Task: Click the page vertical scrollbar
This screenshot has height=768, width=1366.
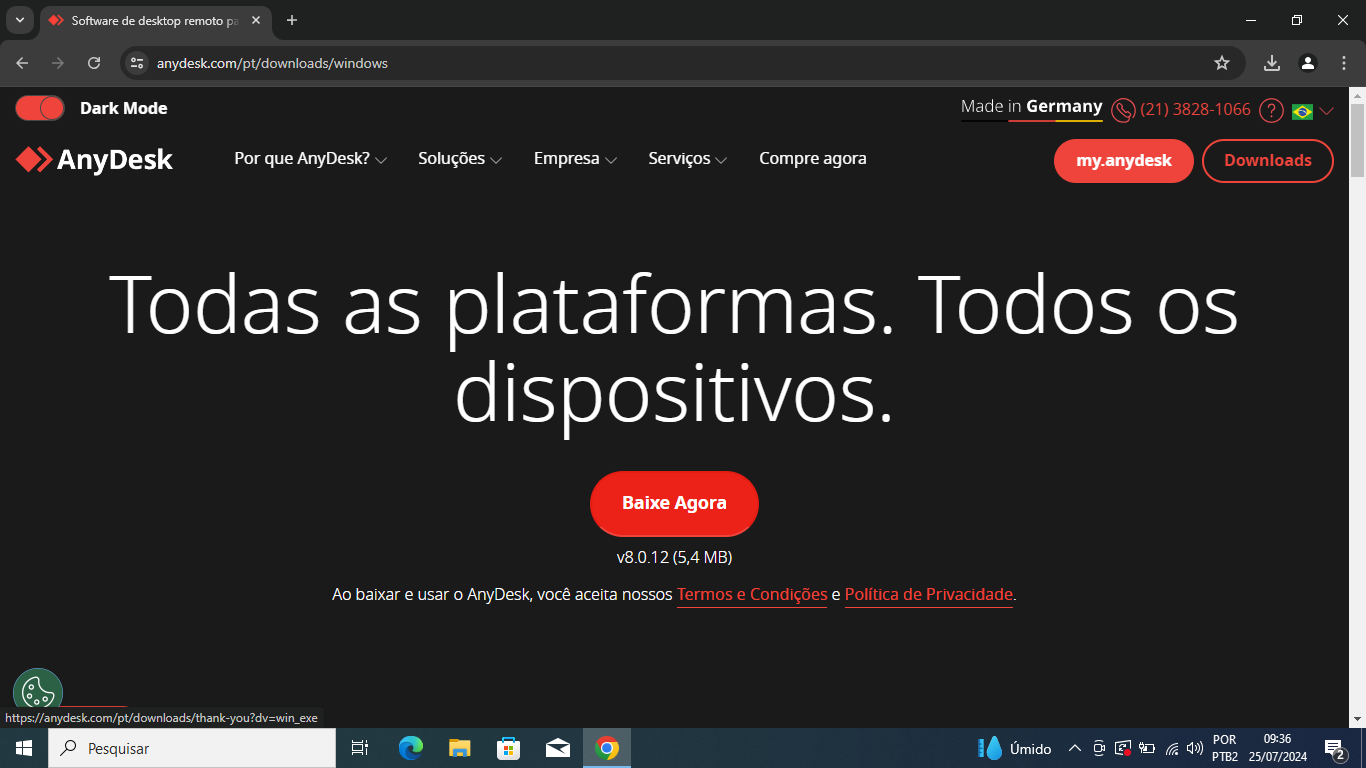Action: pyautogui.click(x=1357, y=140)
